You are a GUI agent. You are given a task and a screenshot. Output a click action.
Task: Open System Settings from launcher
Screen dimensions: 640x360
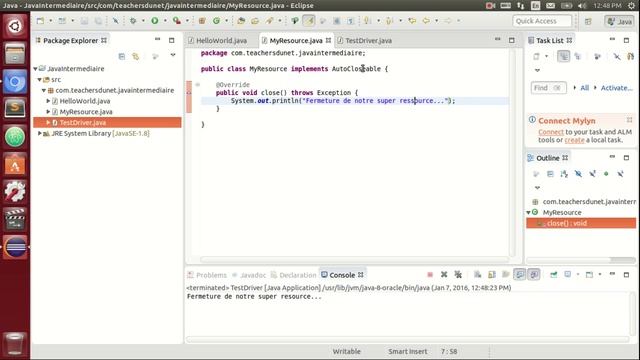pos(15,191)
